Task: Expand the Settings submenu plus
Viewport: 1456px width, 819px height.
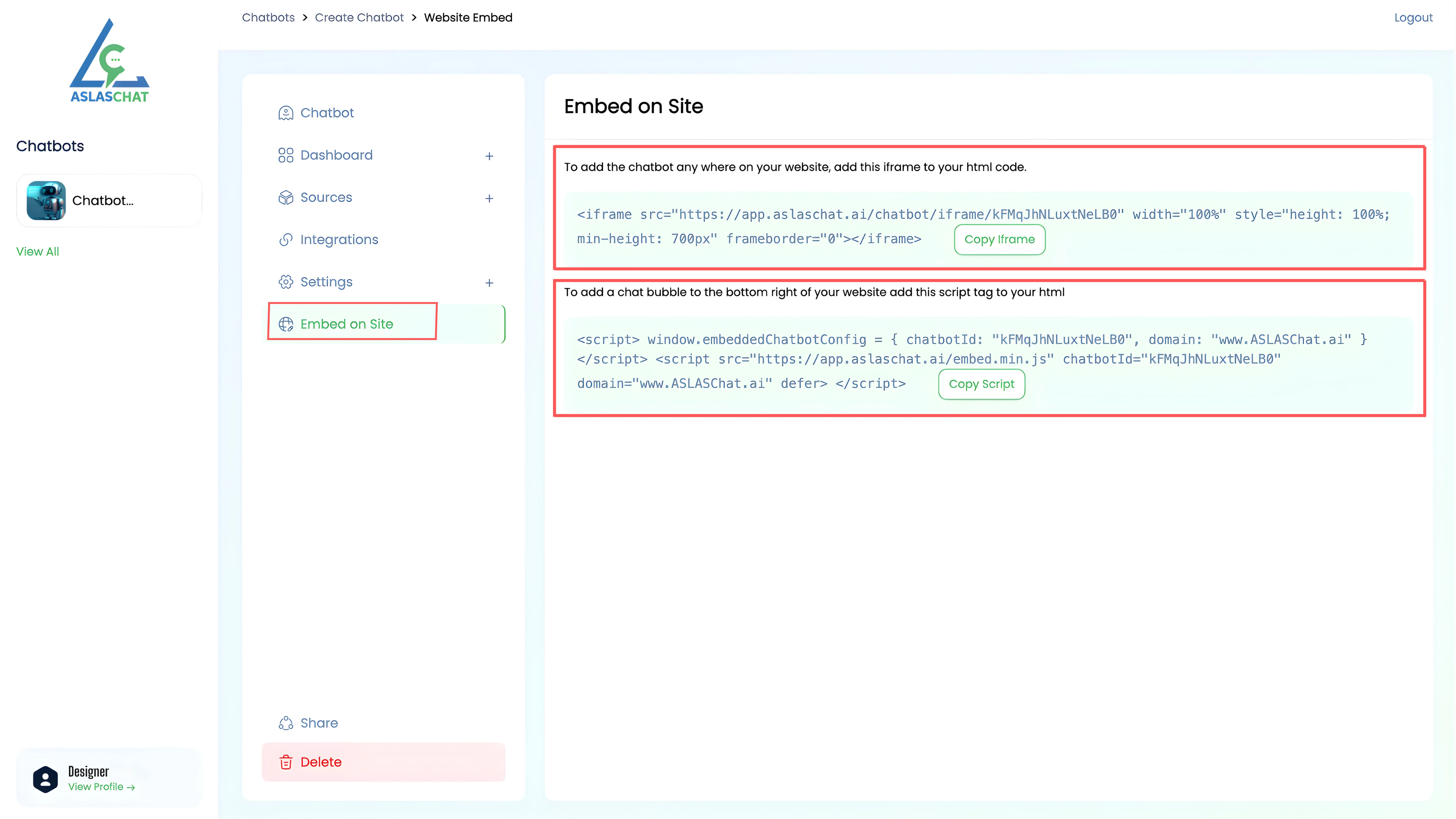Action: click(489, 283)
